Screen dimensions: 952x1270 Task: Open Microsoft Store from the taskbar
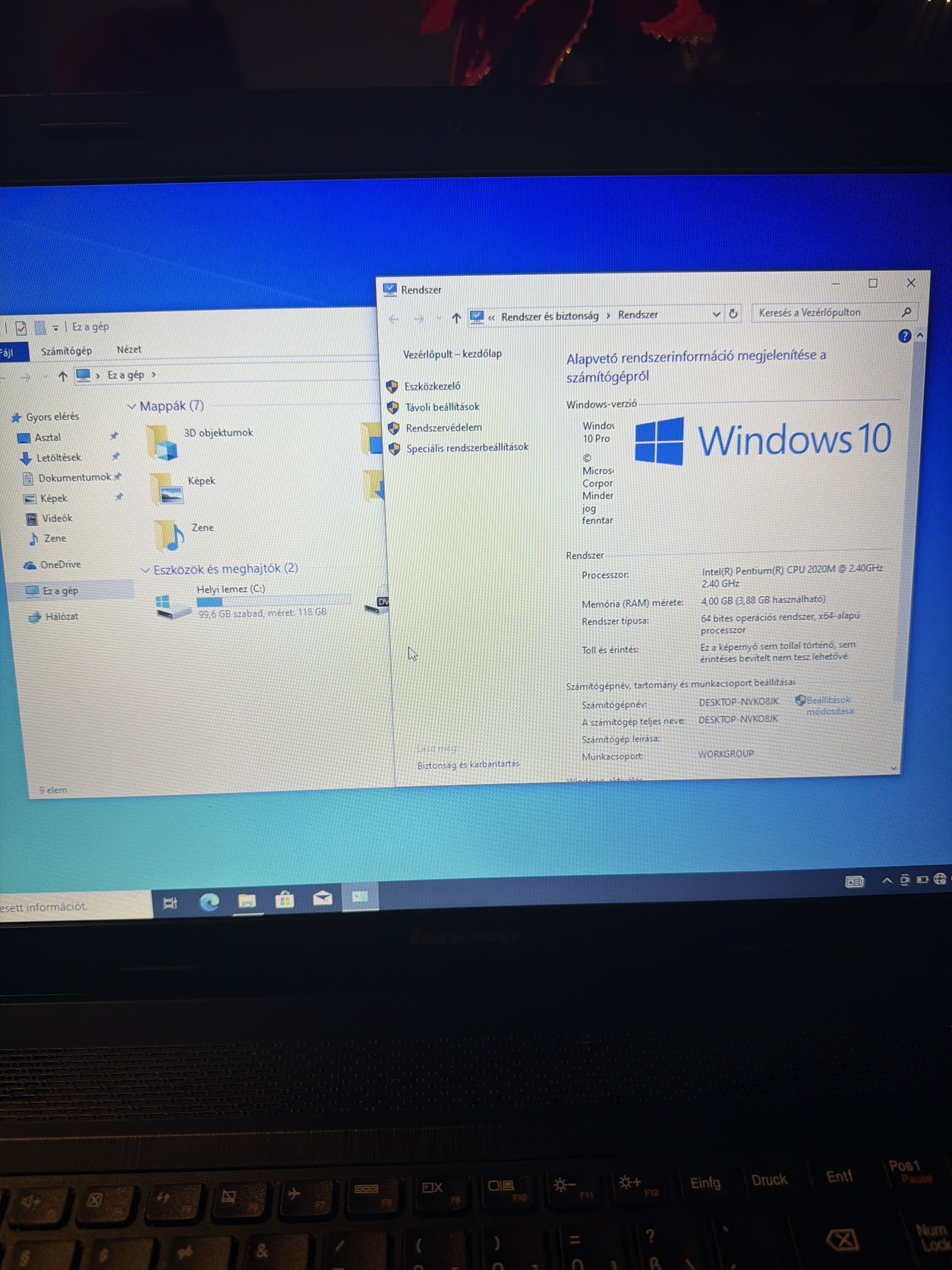[285, 900]
